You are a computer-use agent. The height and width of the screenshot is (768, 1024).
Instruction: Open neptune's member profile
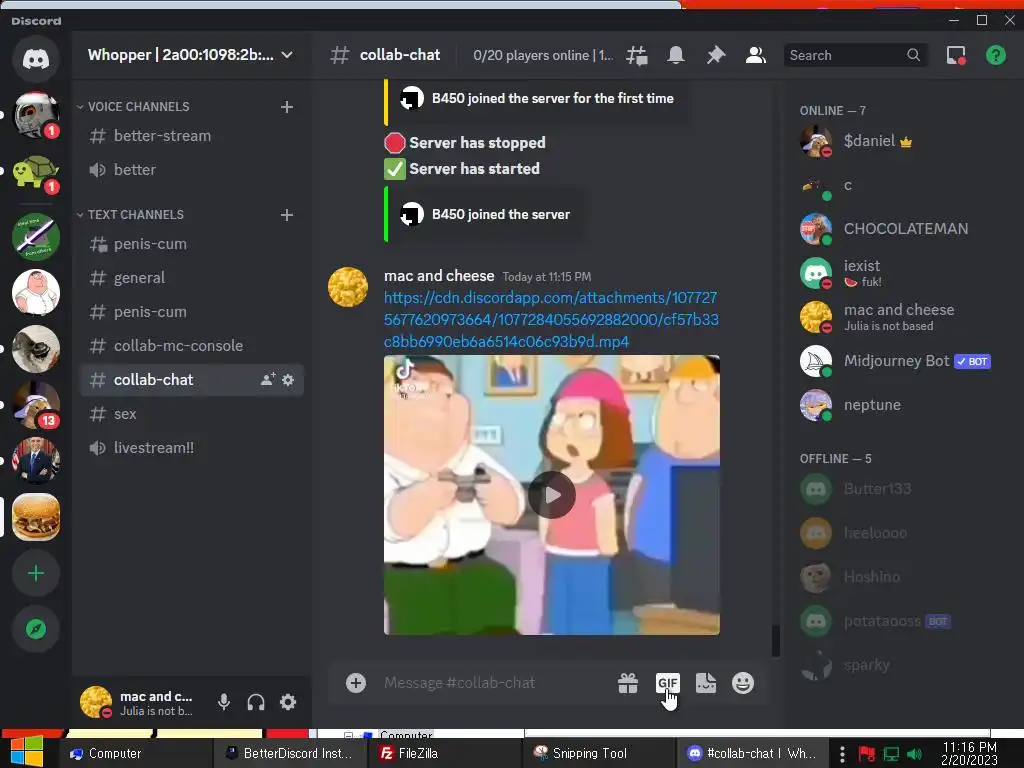coord(901,405)
